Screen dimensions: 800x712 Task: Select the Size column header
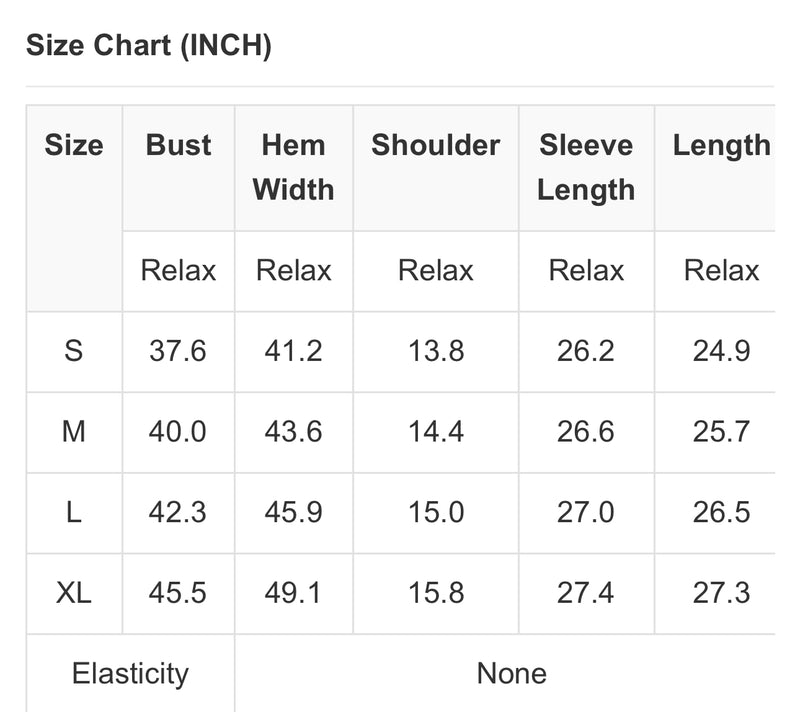coord(74,145)
